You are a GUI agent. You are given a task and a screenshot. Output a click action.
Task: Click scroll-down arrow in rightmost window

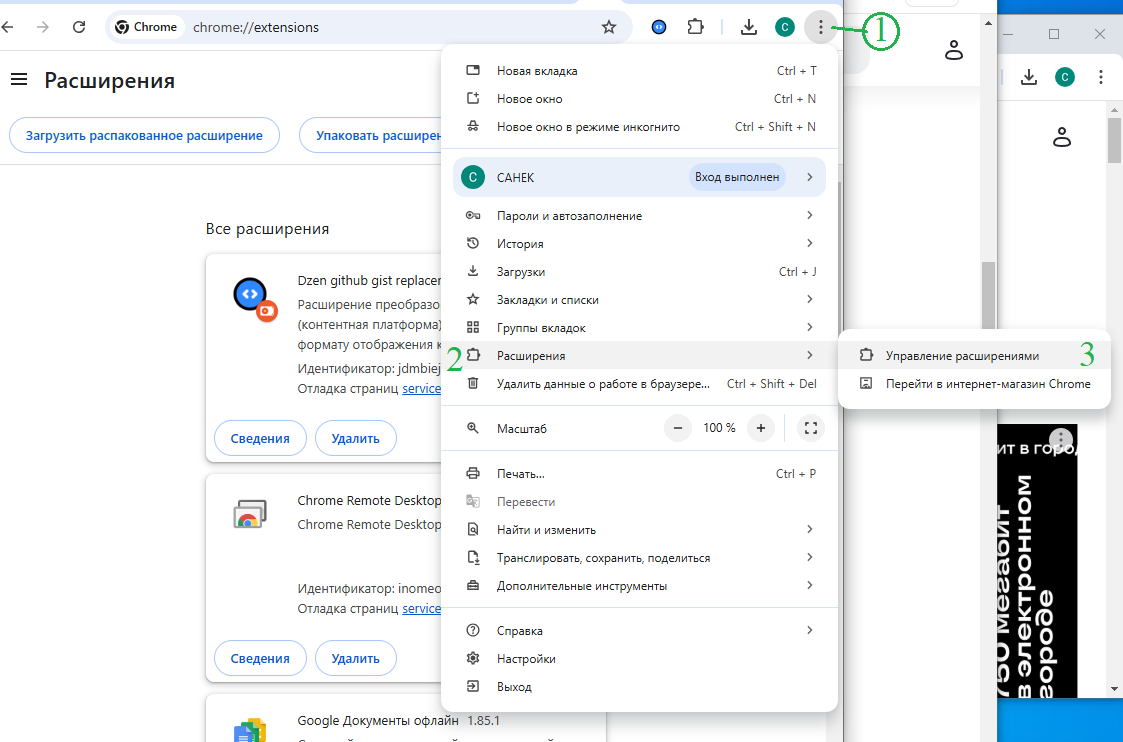tap(1114, 689)
